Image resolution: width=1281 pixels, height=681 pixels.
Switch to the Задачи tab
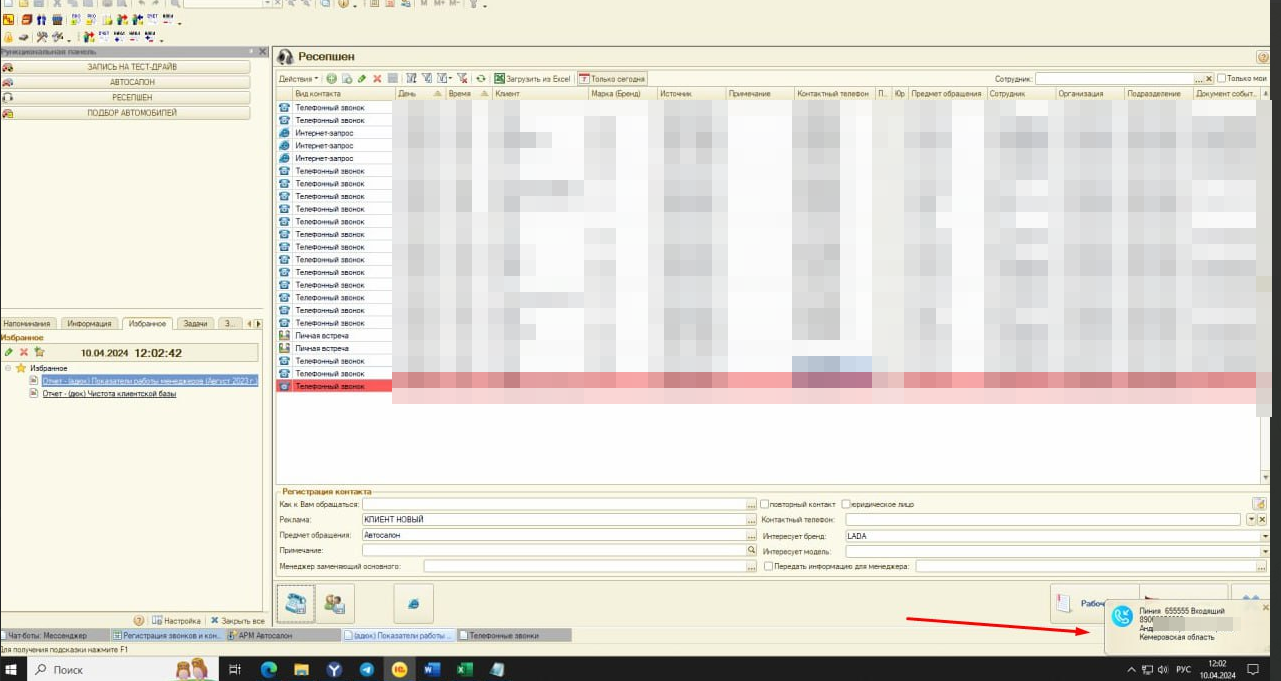(x=196, y=323)
